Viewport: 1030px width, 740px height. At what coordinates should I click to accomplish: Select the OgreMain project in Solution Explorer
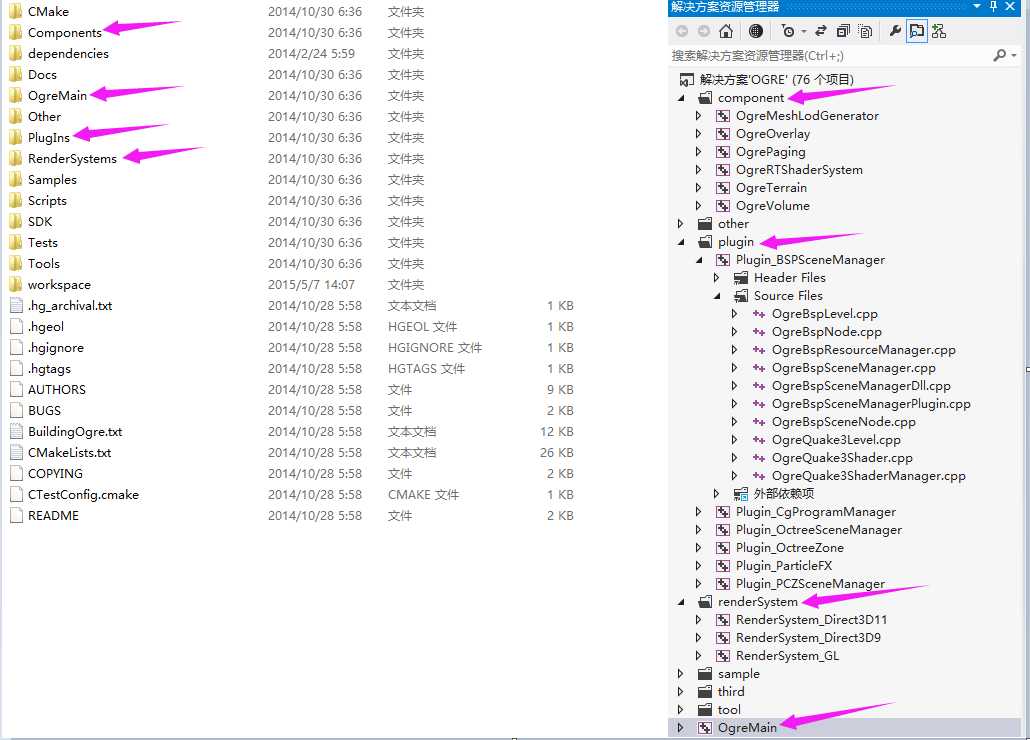click(747, 728)
